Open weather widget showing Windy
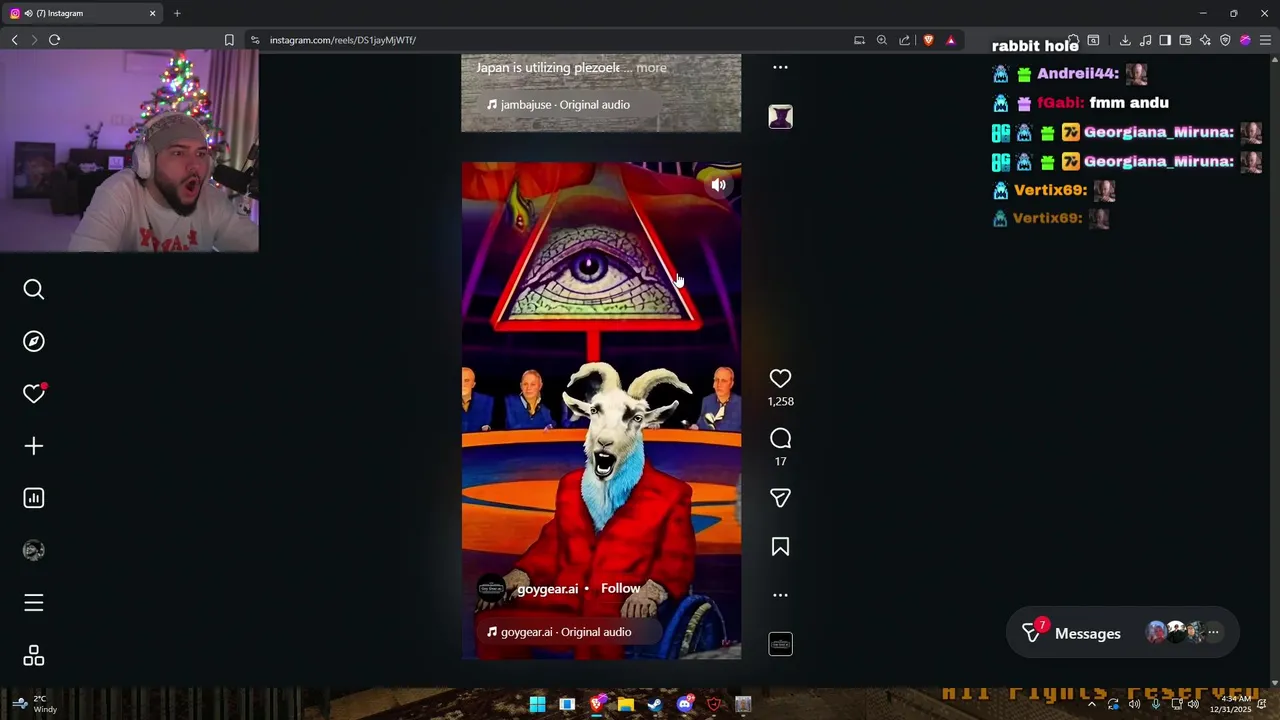Viewport: 1280px width, 720px height. [x=35, y=704]
